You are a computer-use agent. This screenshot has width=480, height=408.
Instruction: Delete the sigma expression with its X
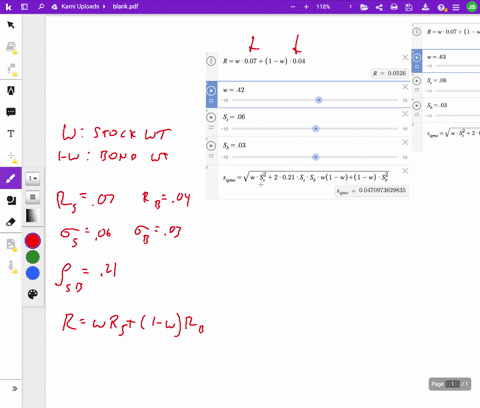(405, 171)
